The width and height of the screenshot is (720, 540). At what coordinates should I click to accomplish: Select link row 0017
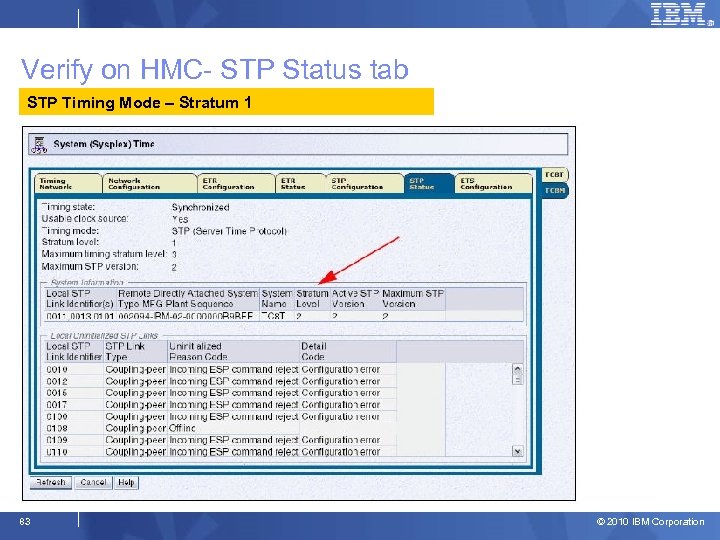coord(220,405)
